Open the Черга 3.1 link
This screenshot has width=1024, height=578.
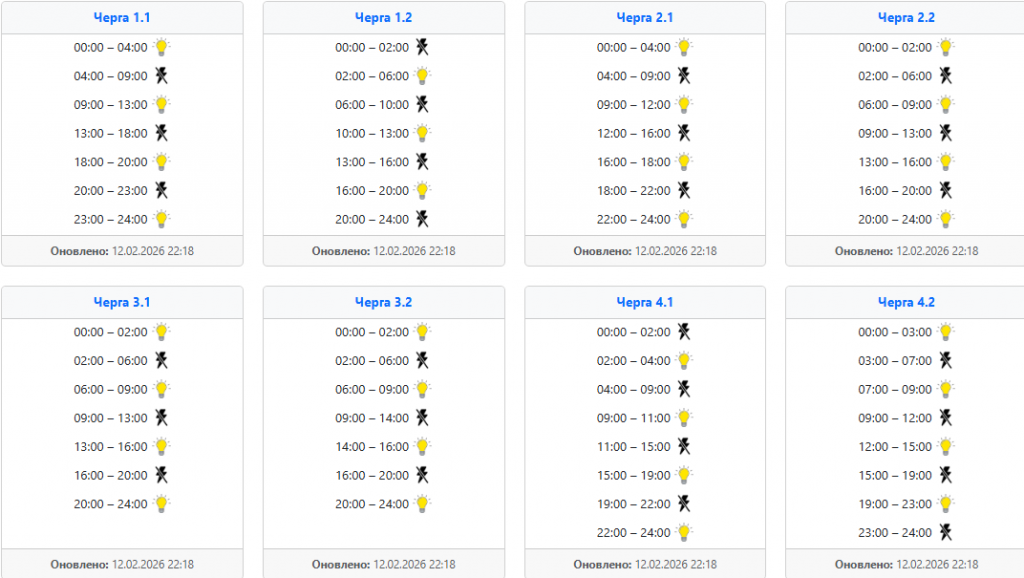(x=122, y=302)
